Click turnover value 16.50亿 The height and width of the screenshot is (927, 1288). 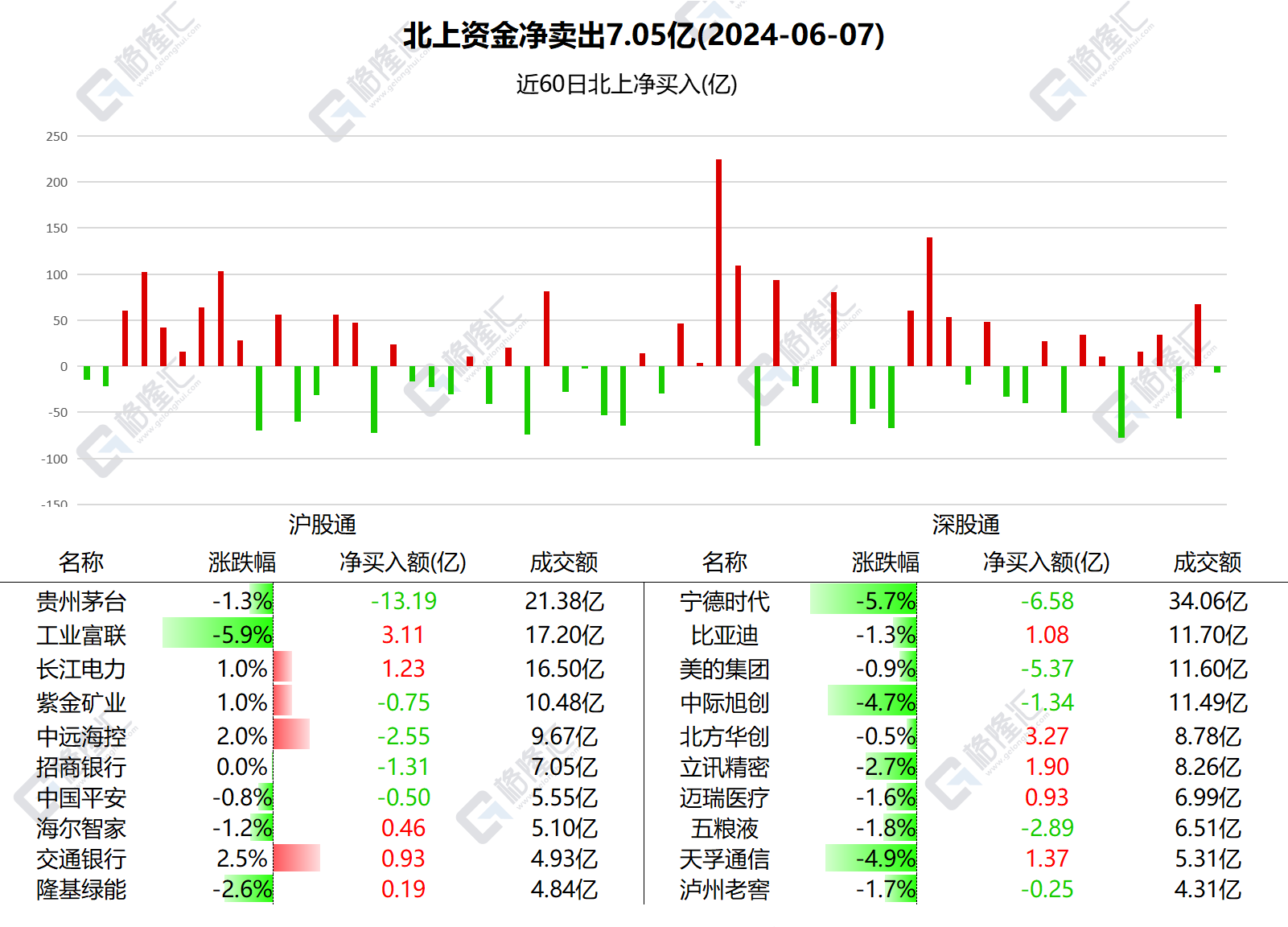point(565,669)
